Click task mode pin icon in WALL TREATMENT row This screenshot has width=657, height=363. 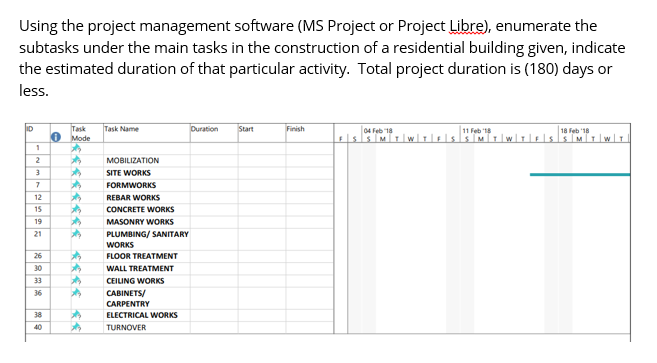click(x=76, y=268)
